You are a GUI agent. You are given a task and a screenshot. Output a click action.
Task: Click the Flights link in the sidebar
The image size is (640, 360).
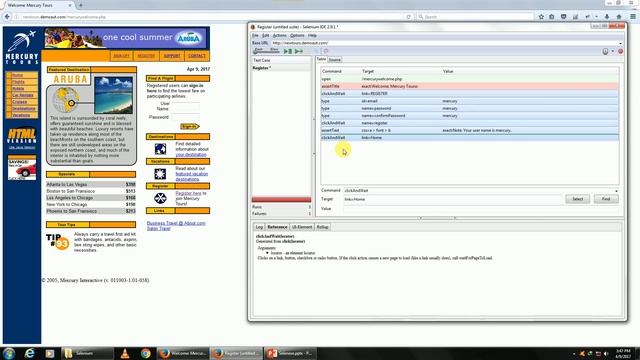pos(18,82)
